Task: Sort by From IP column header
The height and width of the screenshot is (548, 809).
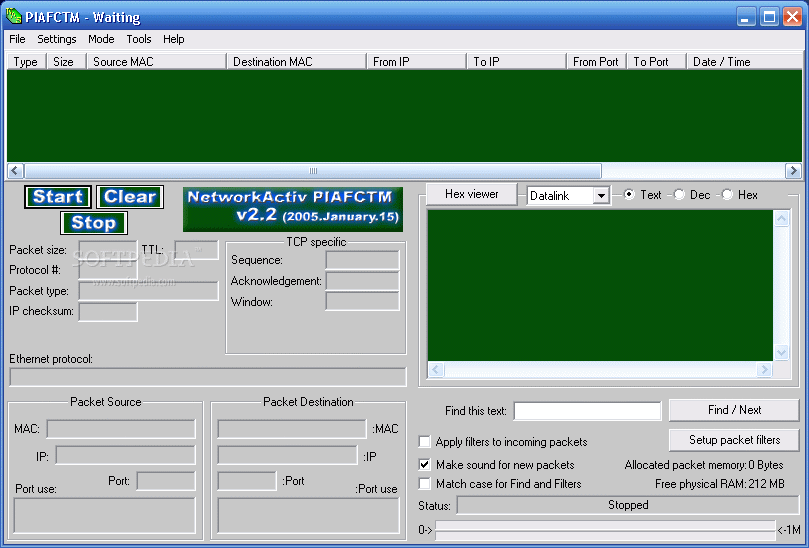Action: coord(416,61)
